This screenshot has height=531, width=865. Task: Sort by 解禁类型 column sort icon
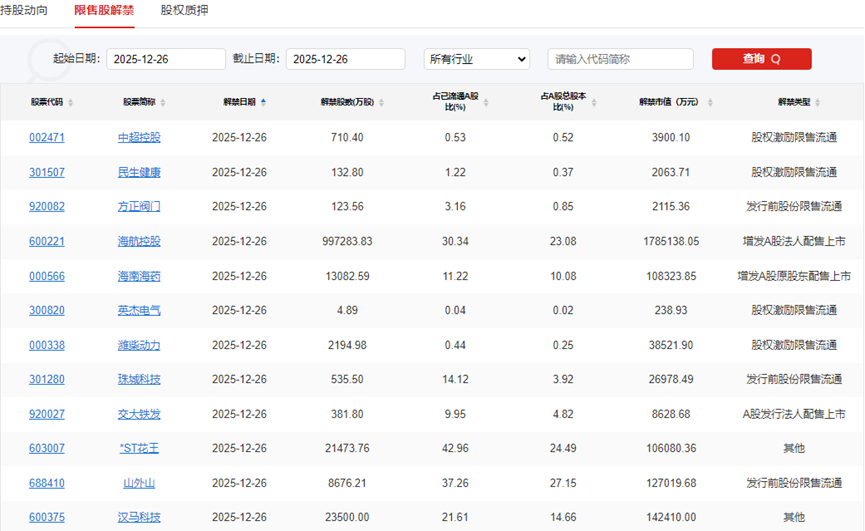coord(820,102)
